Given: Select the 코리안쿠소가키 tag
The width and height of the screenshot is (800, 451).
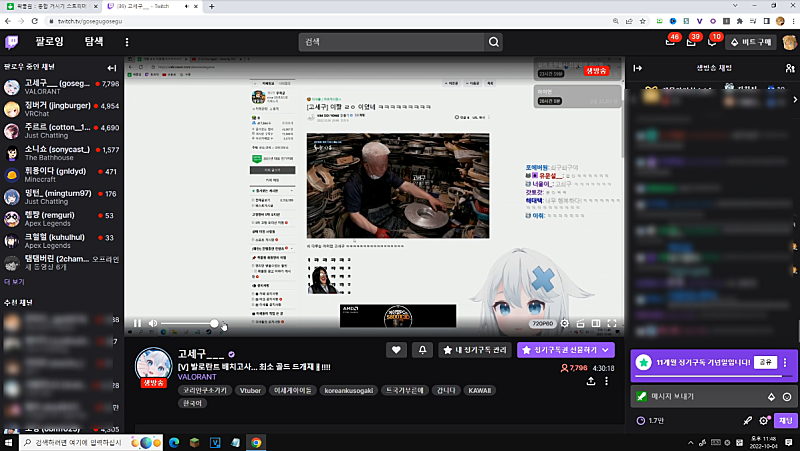Looking at the screenshot, I should coord(205,390).
